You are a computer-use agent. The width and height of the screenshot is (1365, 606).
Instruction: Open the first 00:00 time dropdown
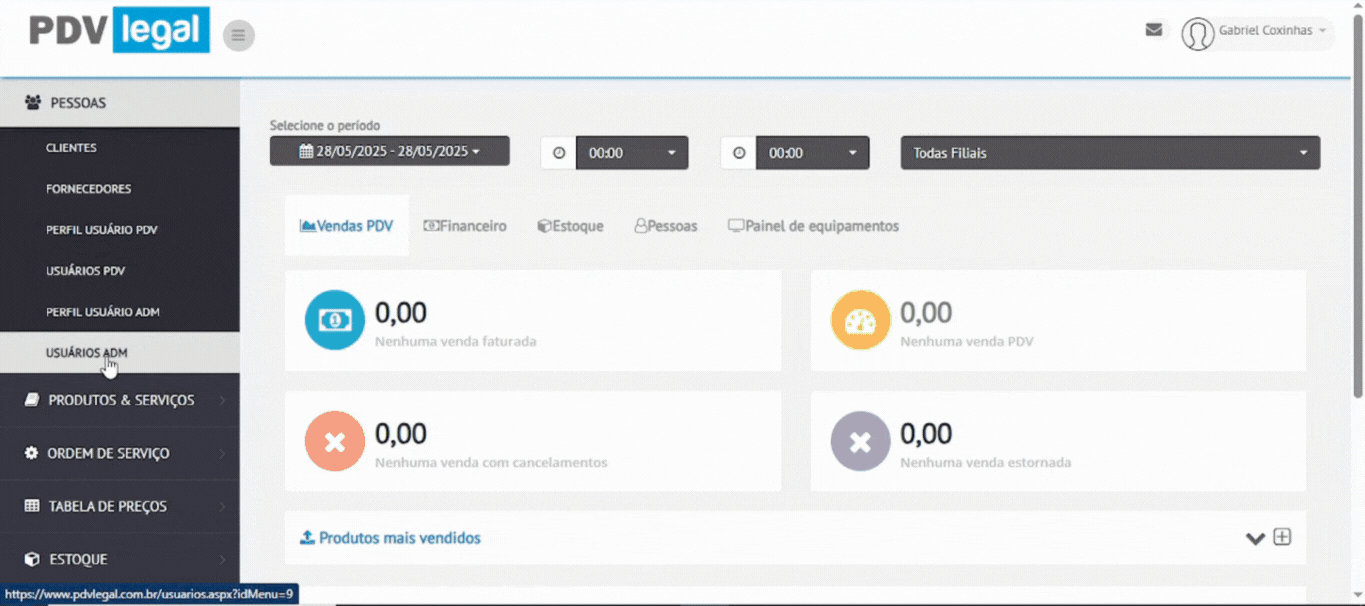point(631,153)
